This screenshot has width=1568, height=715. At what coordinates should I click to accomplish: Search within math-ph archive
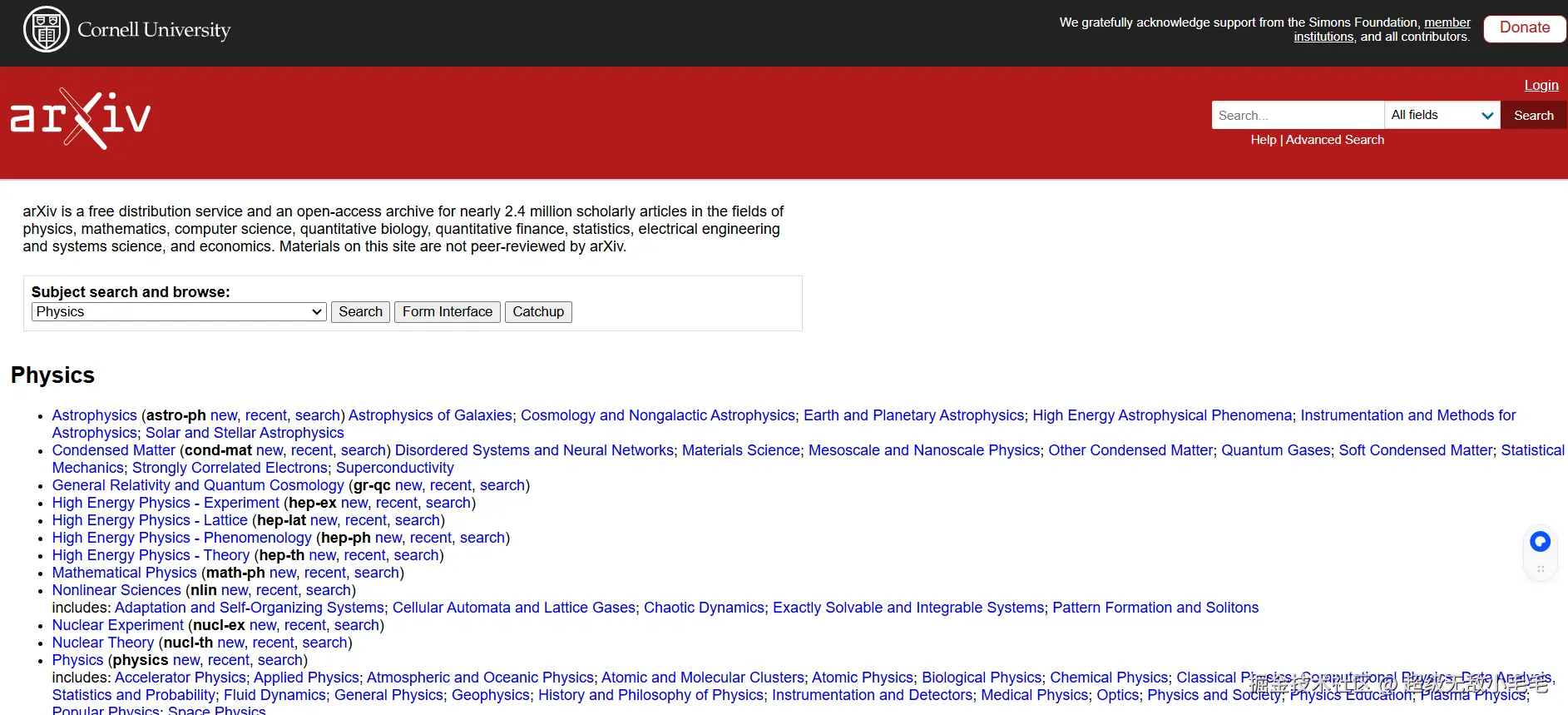click(377, 573)
